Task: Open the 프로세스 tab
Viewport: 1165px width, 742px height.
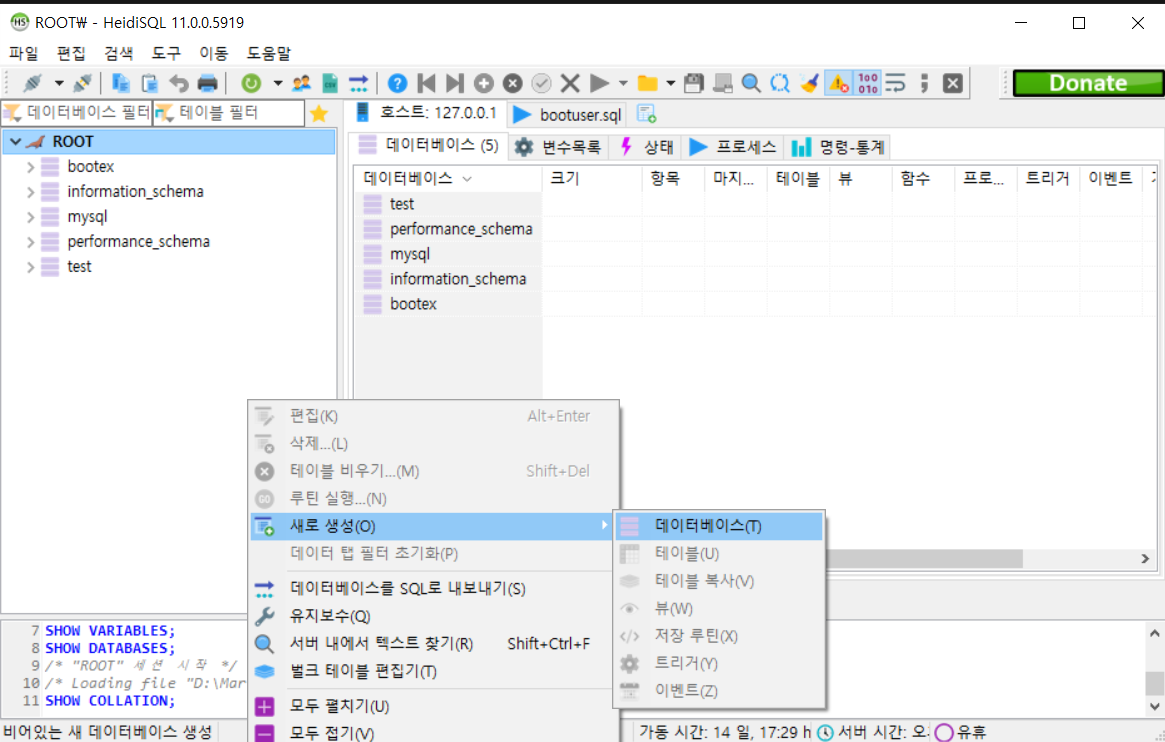Action: coord(733,147)
